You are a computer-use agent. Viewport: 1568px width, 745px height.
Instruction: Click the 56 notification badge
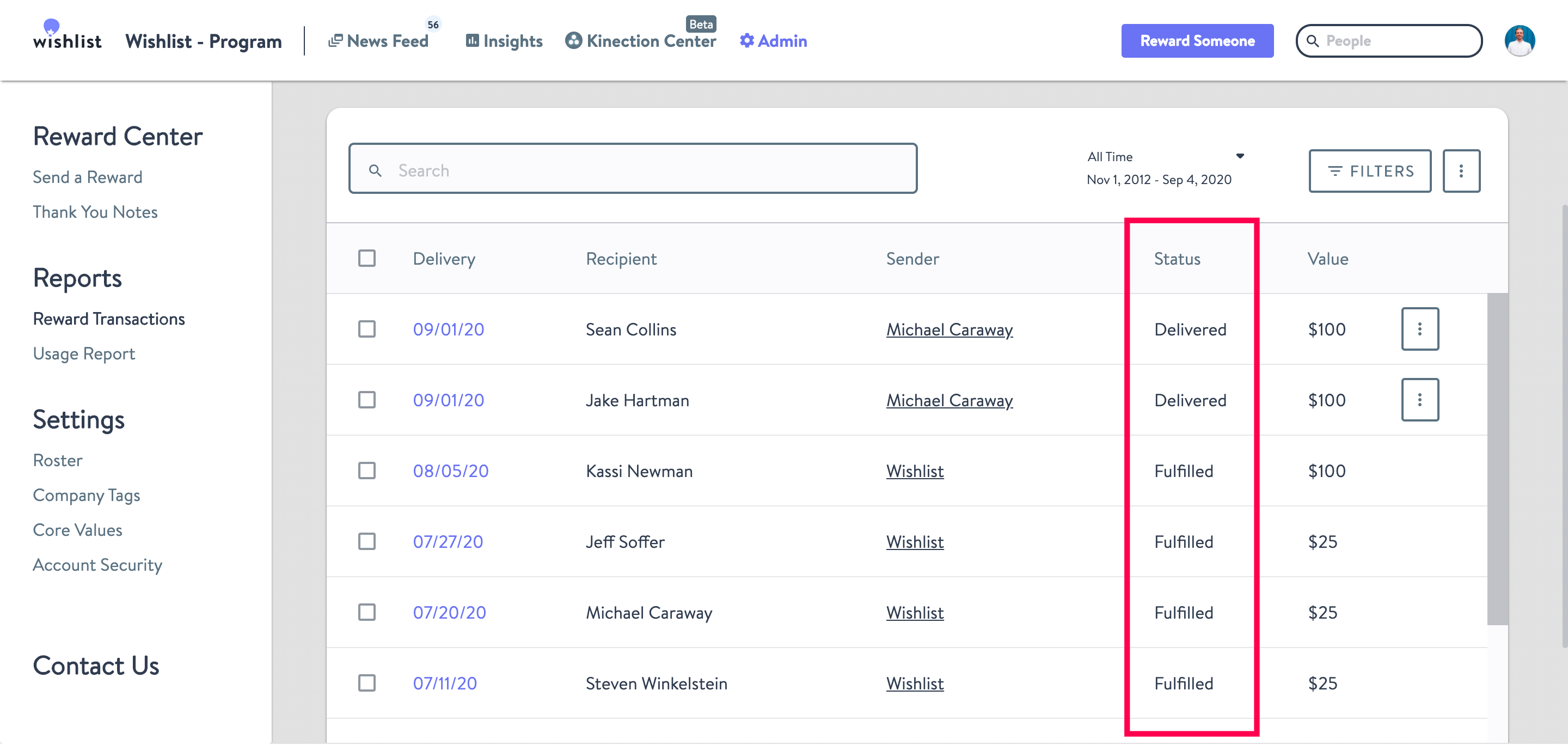[x=433, y=25]
